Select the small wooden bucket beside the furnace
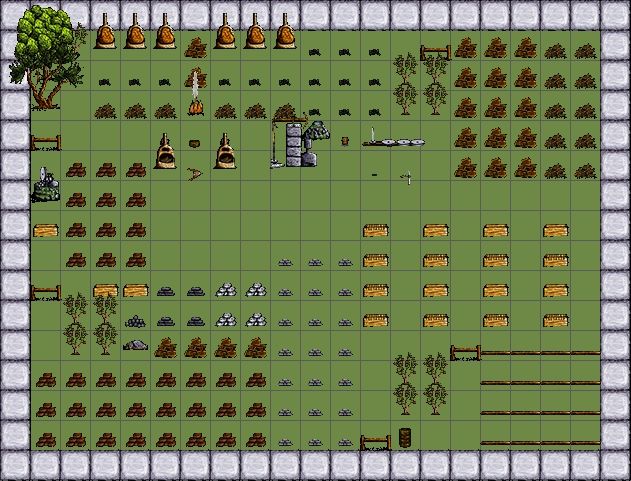The width and height of the screenshot is (631, 481). click(345, 141)
